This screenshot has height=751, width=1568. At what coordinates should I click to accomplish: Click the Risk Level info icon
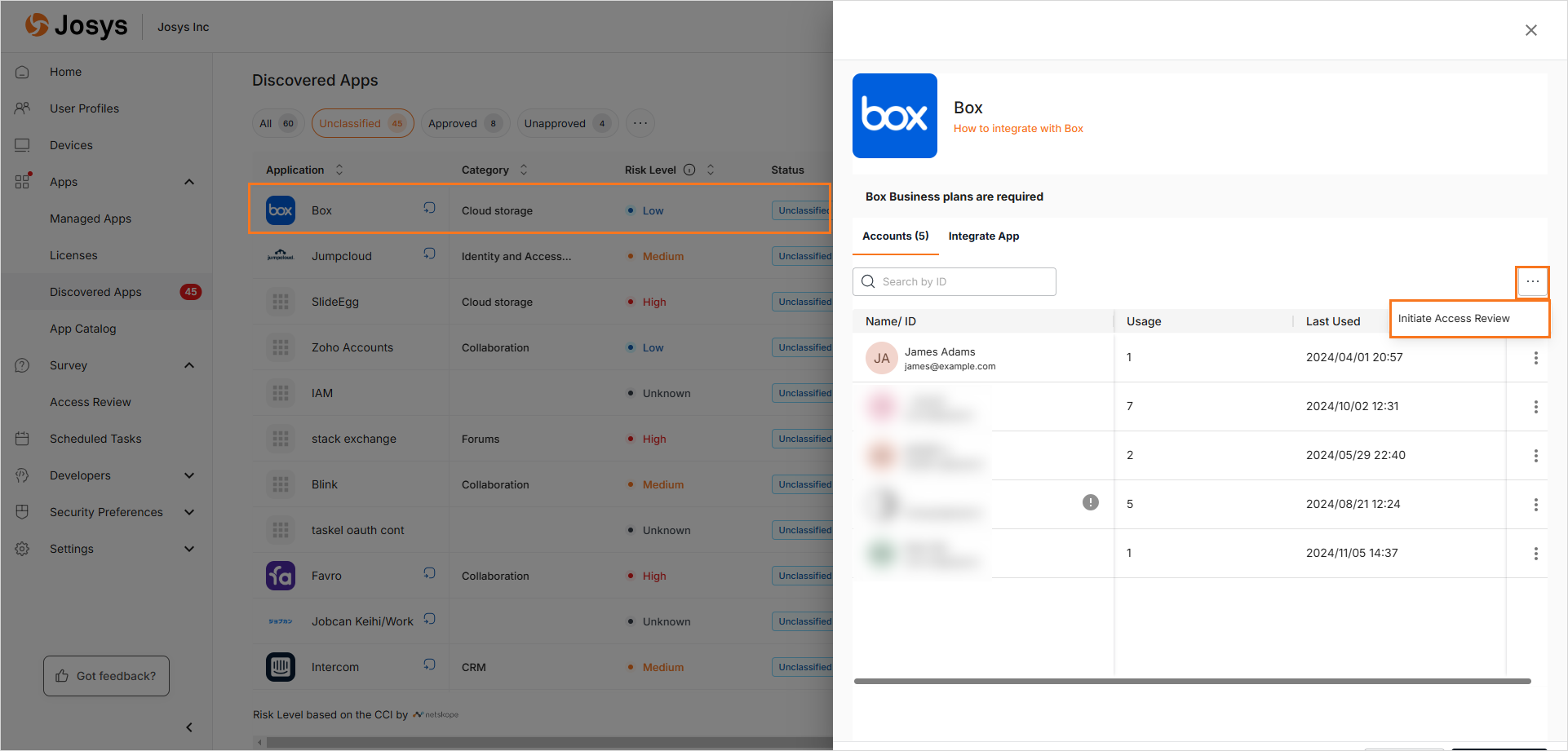coord(689,170)
